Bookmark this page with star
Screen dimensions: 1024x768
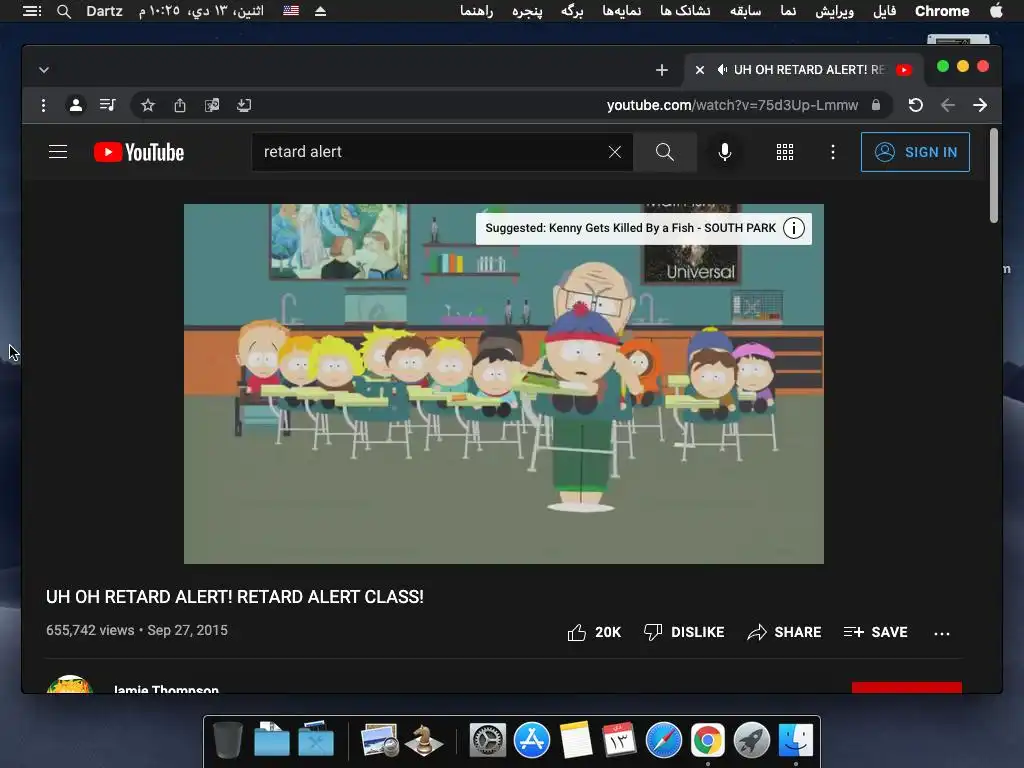click(x=148, y=105)
